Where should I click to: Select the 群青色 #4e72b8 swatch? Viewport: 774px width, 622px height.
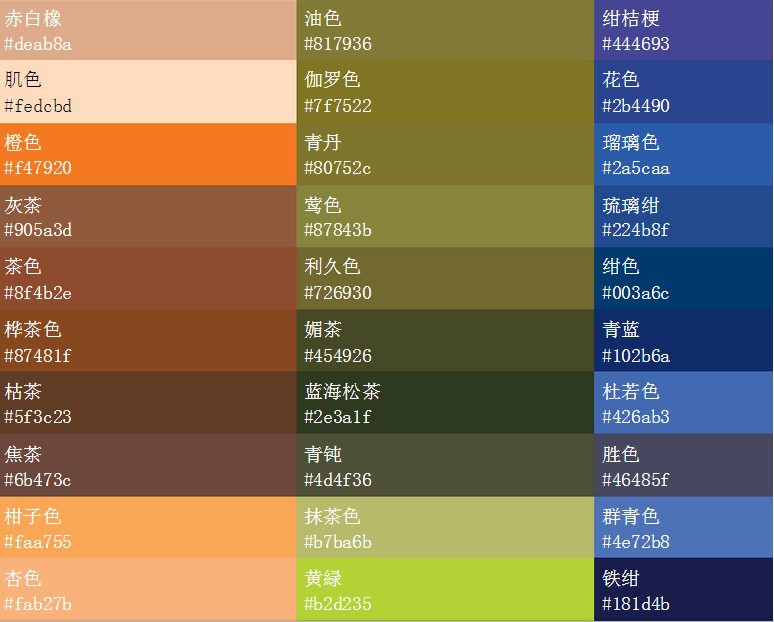point(683,528)
